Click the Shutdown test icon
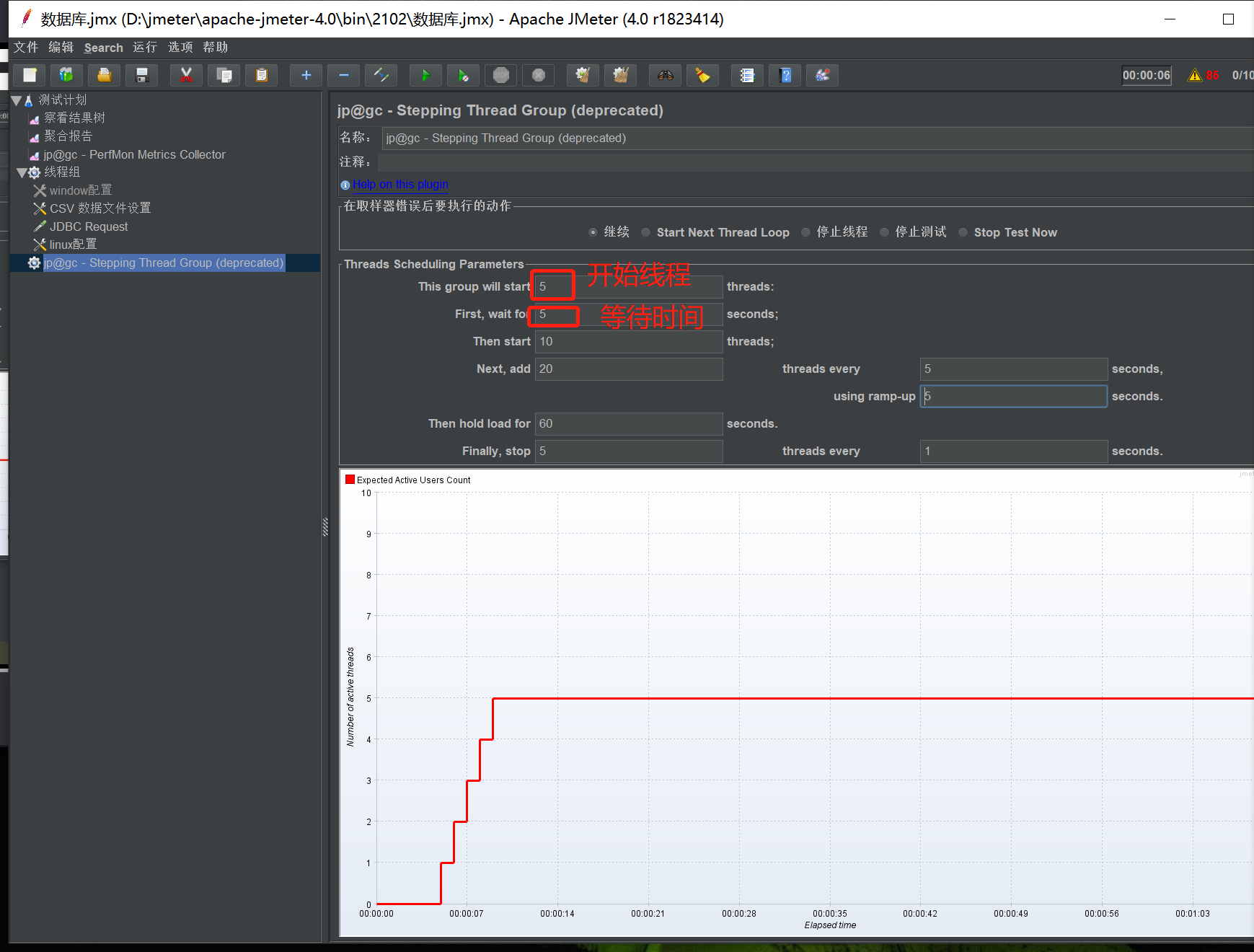 (538, 75)
